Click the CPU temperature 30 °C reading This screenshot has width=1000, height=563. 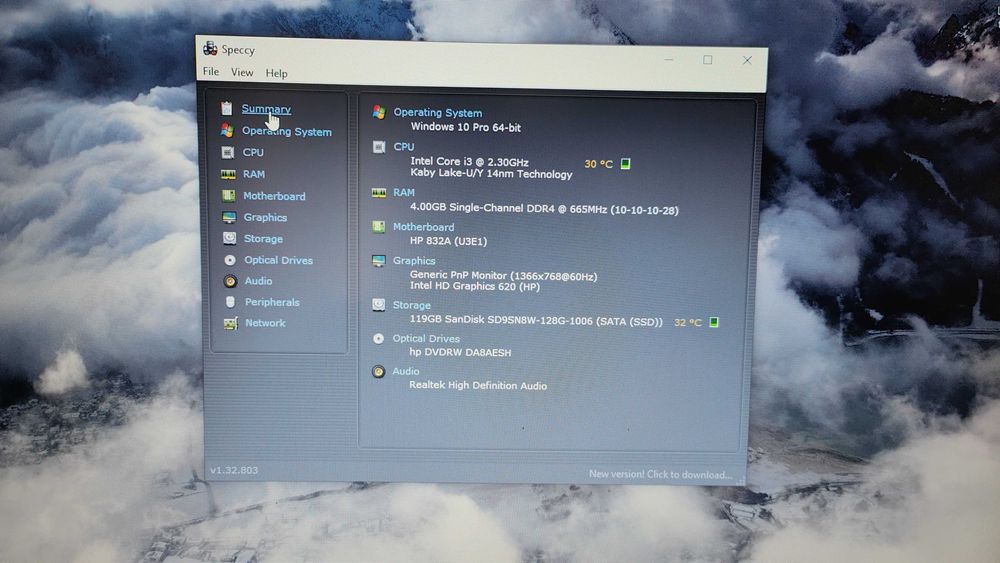click(598, 165)
